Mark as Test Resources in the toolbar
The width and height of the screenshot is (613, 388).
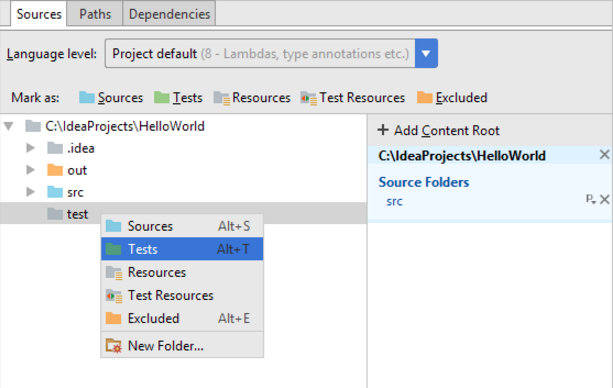353,97
